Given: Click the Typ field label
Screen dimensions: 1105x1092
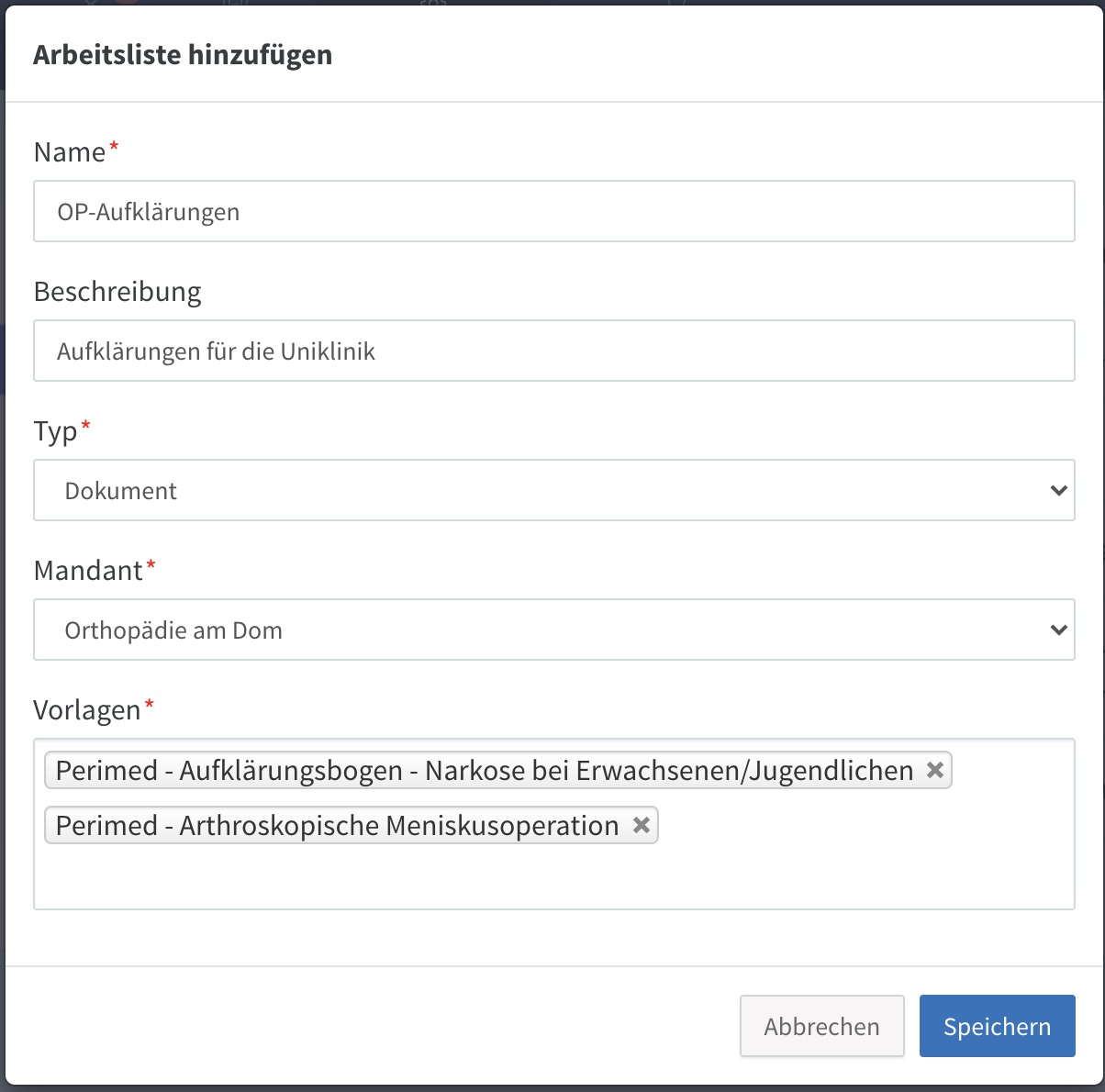Looking at the screenshot, I should point(55,431).
